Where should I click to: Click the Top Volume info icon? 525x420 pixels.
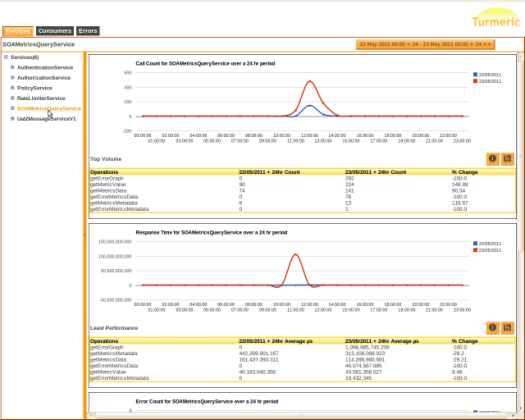point(492,159)
